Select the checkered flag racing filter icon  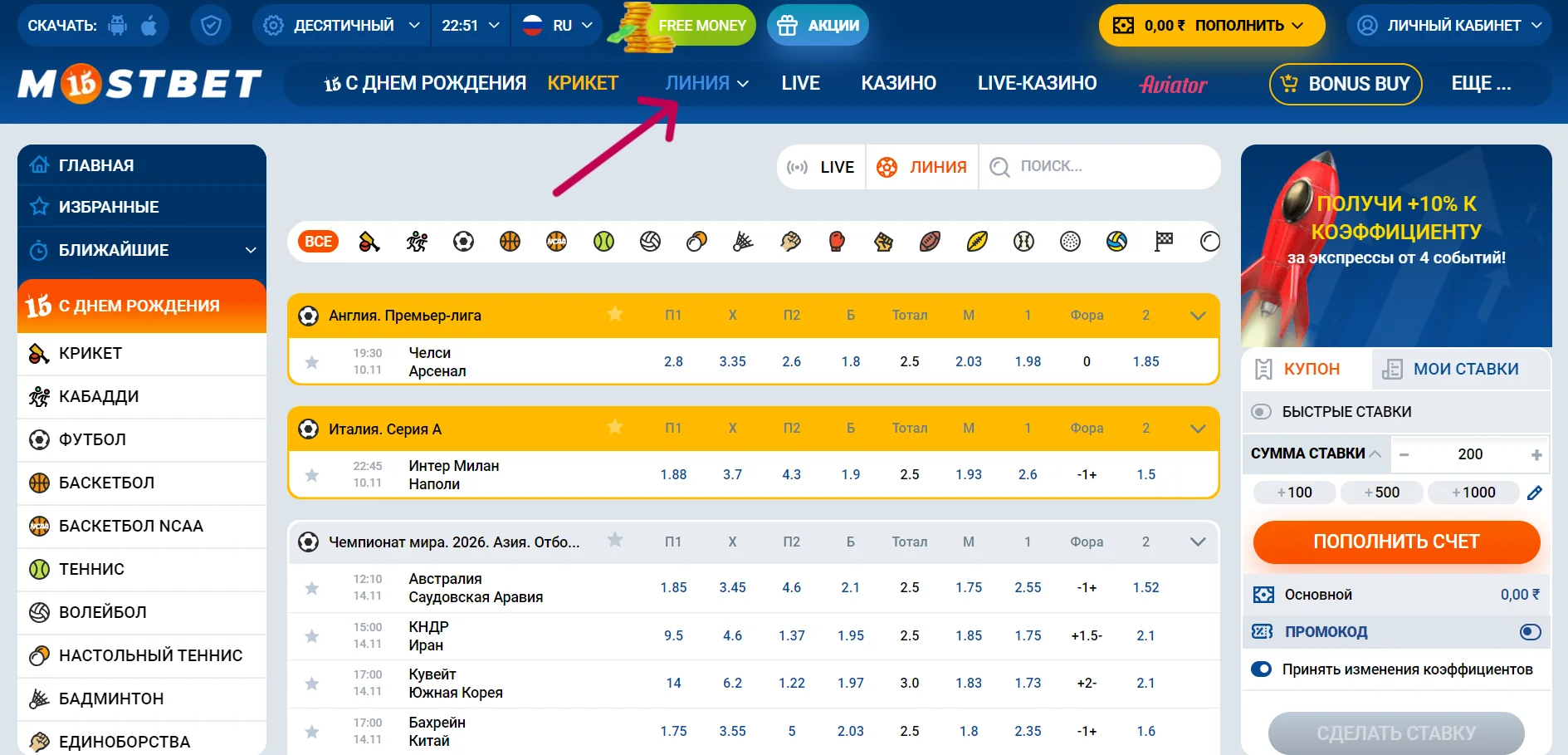coord(1164,242)
